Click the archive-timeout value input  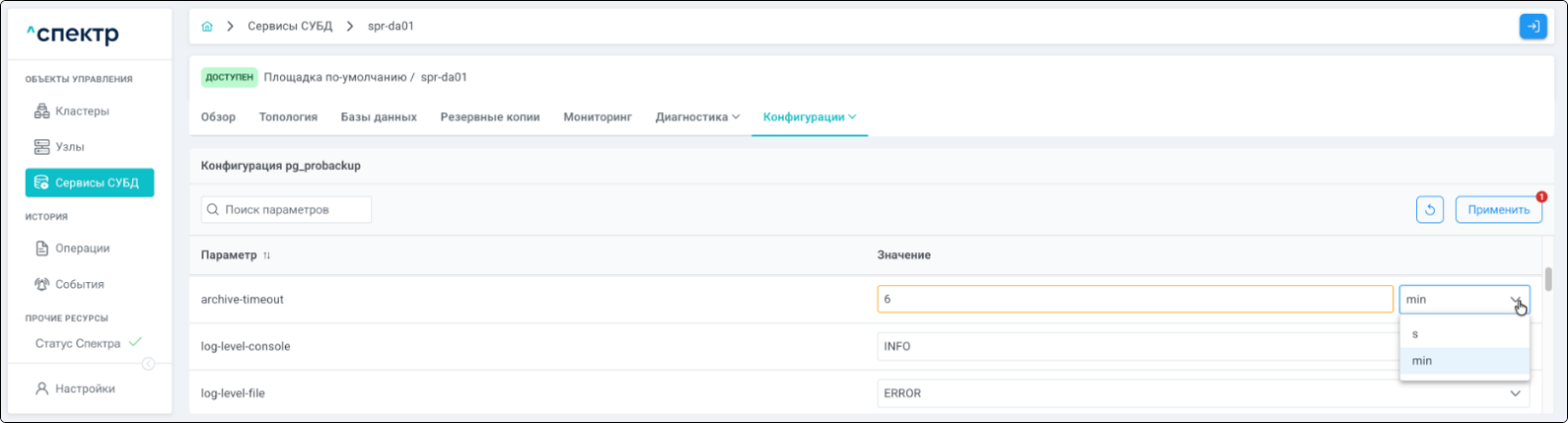point(1133,299)
